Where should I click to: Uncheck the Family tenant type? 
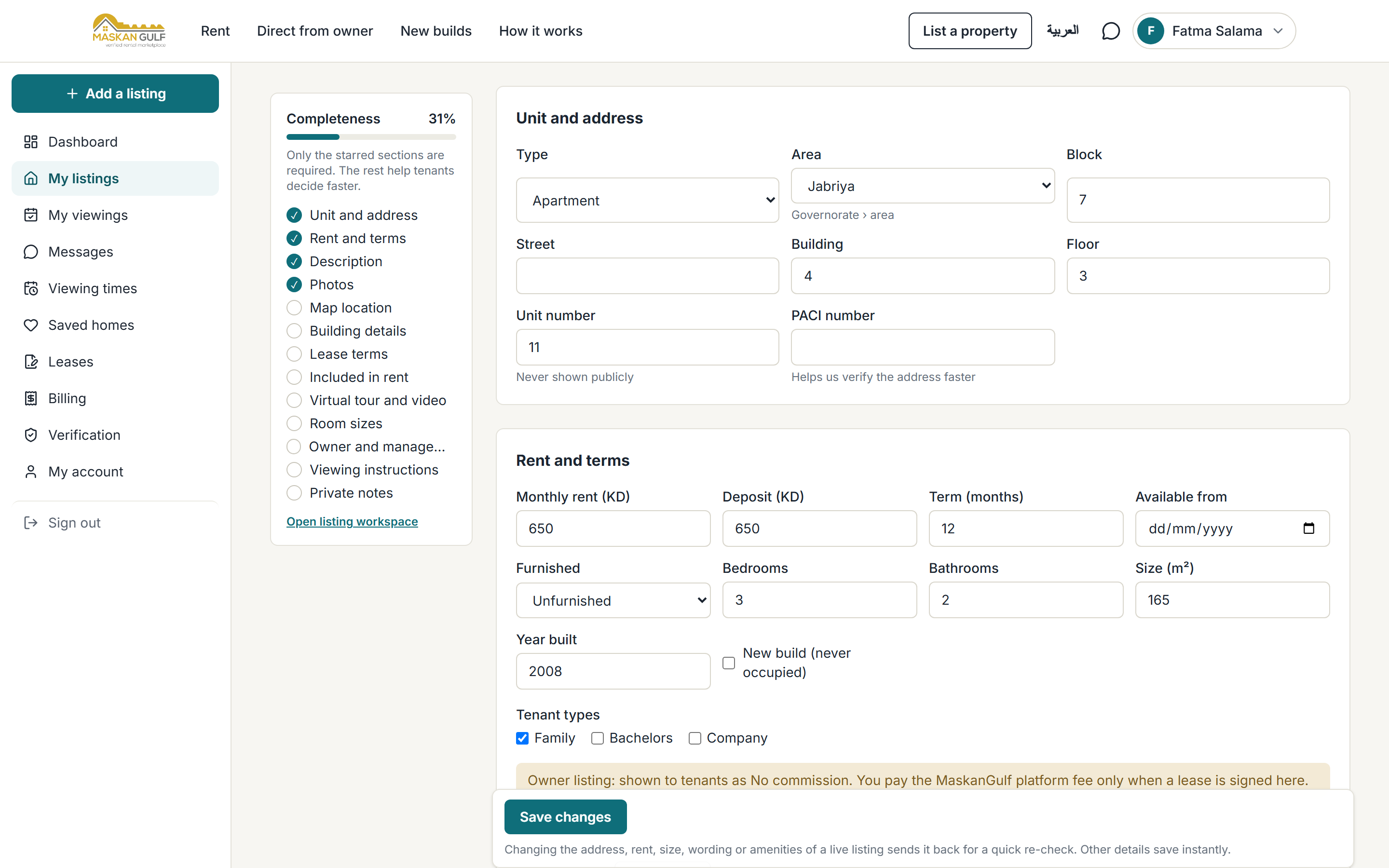522,738
